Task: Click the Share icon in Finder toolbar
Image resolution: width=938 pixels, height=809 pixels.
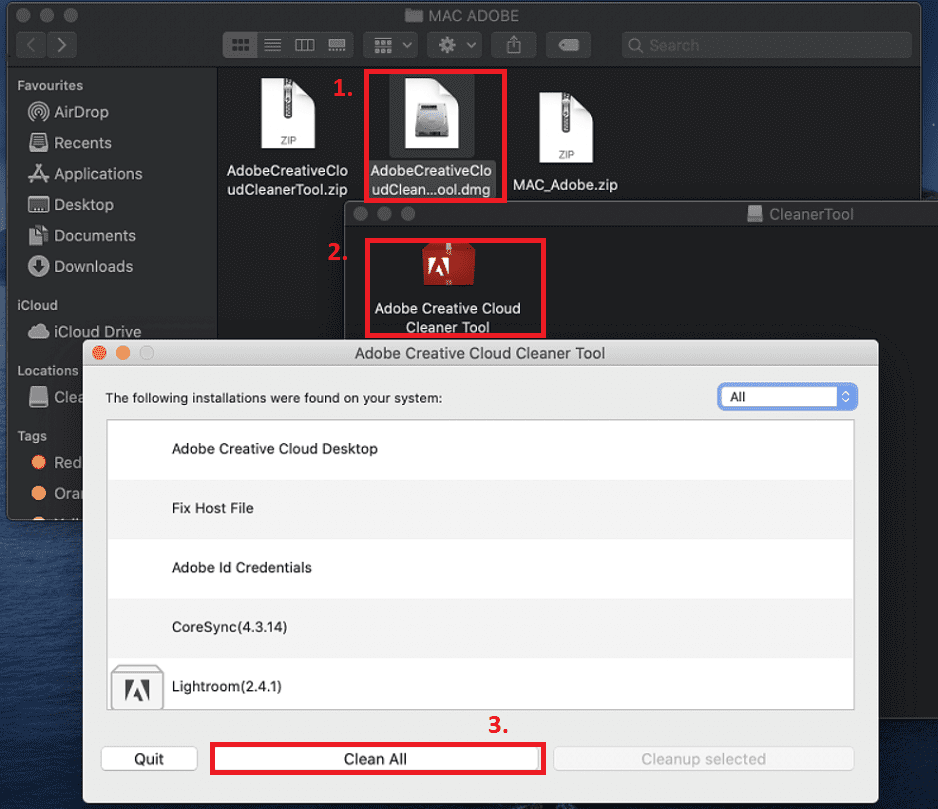Action: click(515, 45)
